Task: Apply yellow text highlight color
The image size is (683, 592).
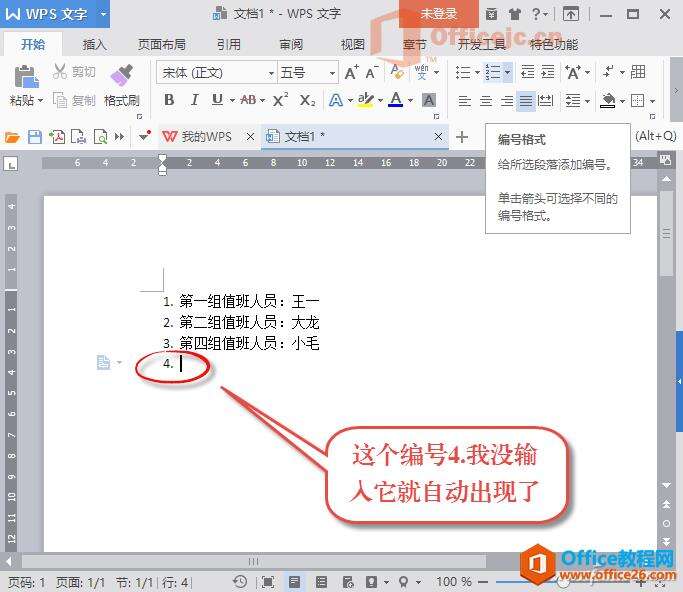Action: (365, 100)
